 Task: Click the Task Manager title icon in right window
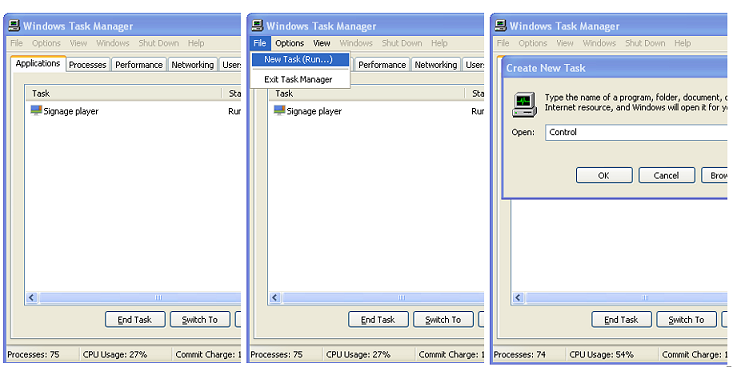pos(500,26)
